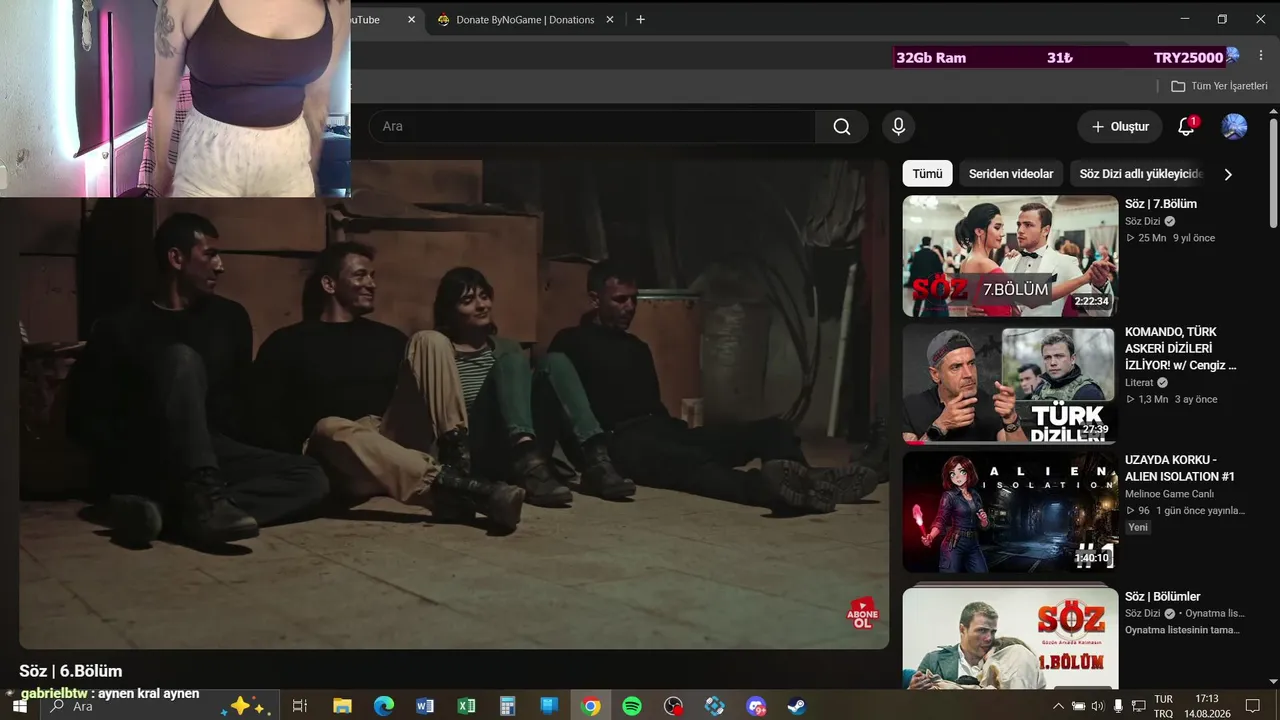Click the volume icon in the system tray

1098,706
